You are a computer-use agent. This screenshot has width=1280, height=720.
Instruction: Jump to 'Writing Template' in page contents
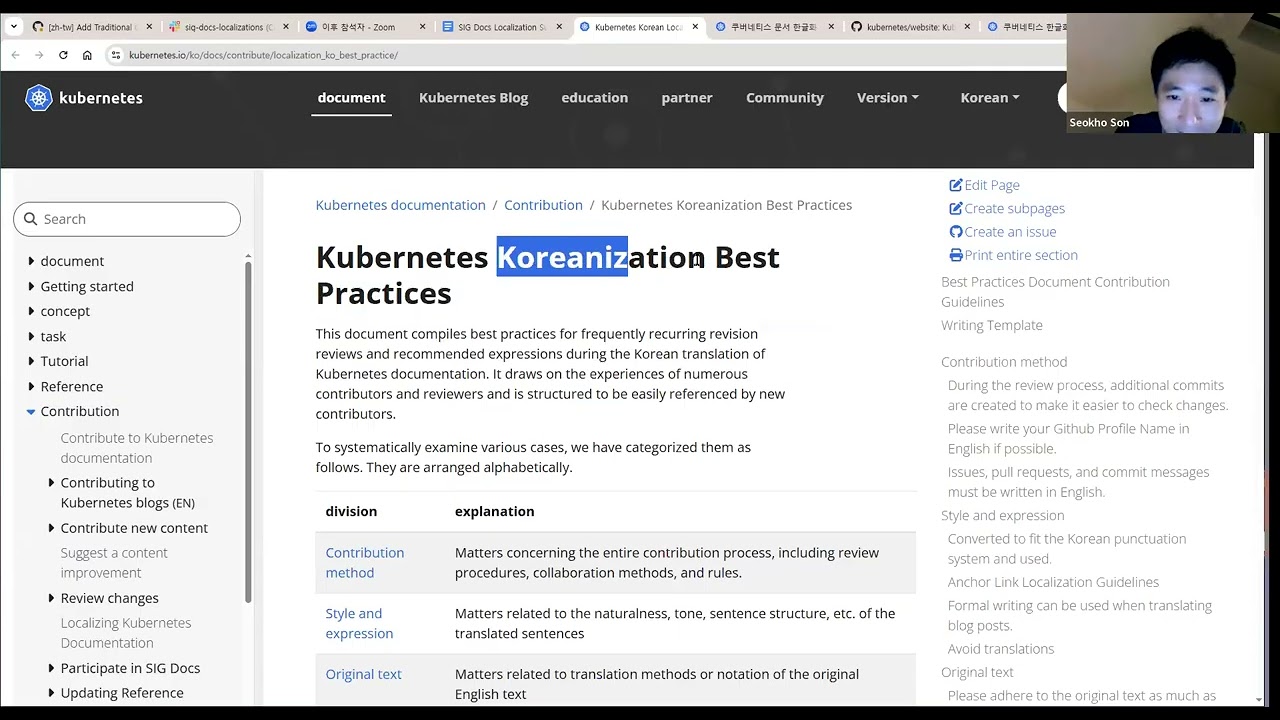991,325
